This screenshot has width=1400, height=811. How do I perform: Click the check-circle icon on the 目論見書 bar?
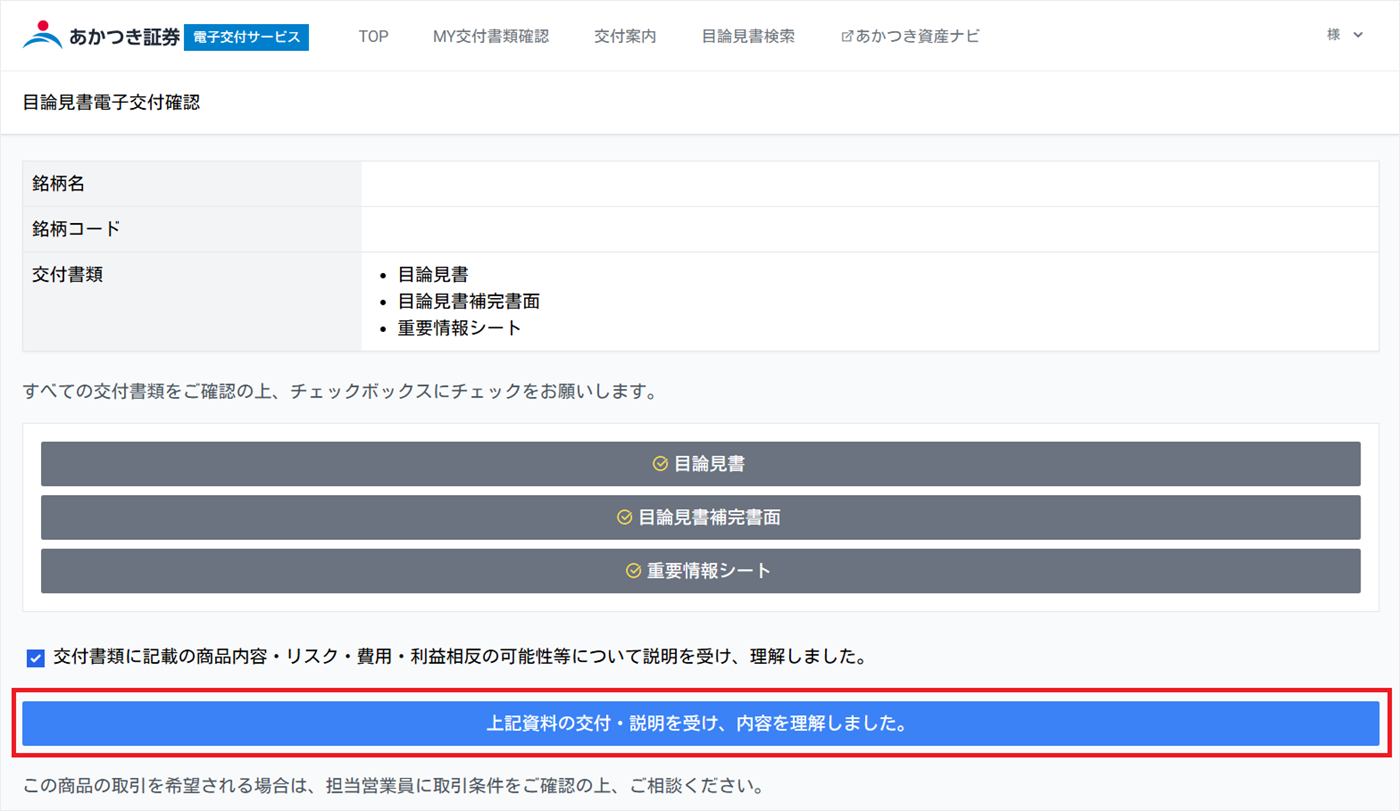click(x=660, y=464)
